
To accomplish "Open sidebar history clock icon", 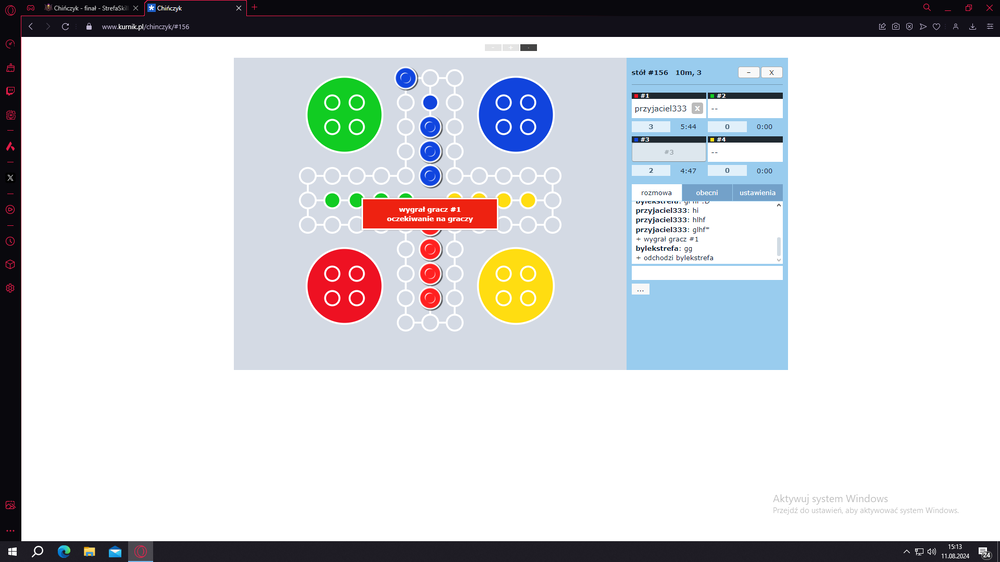I will 10,241.
